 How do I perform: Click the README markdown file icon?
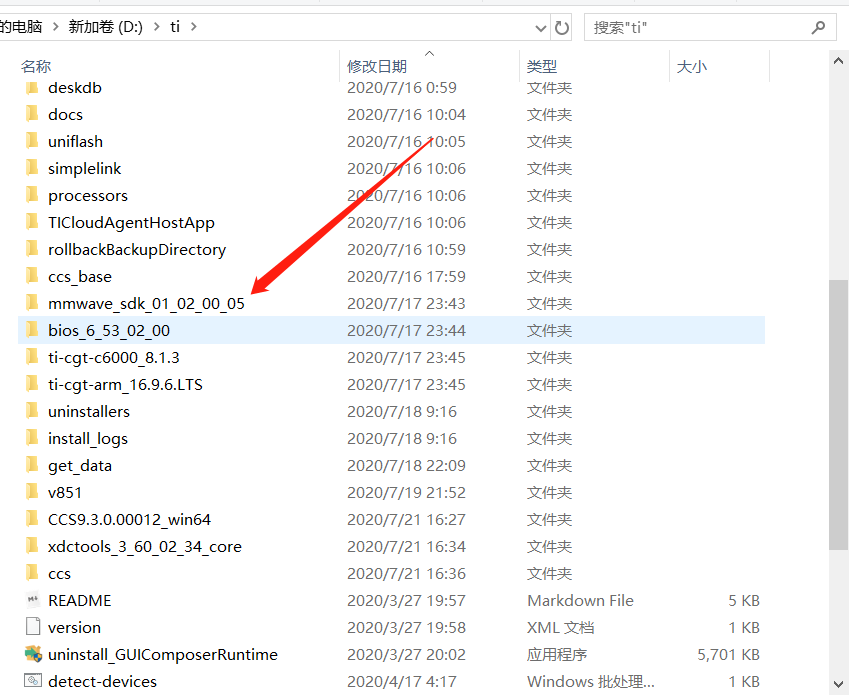(x=32, y=600)
